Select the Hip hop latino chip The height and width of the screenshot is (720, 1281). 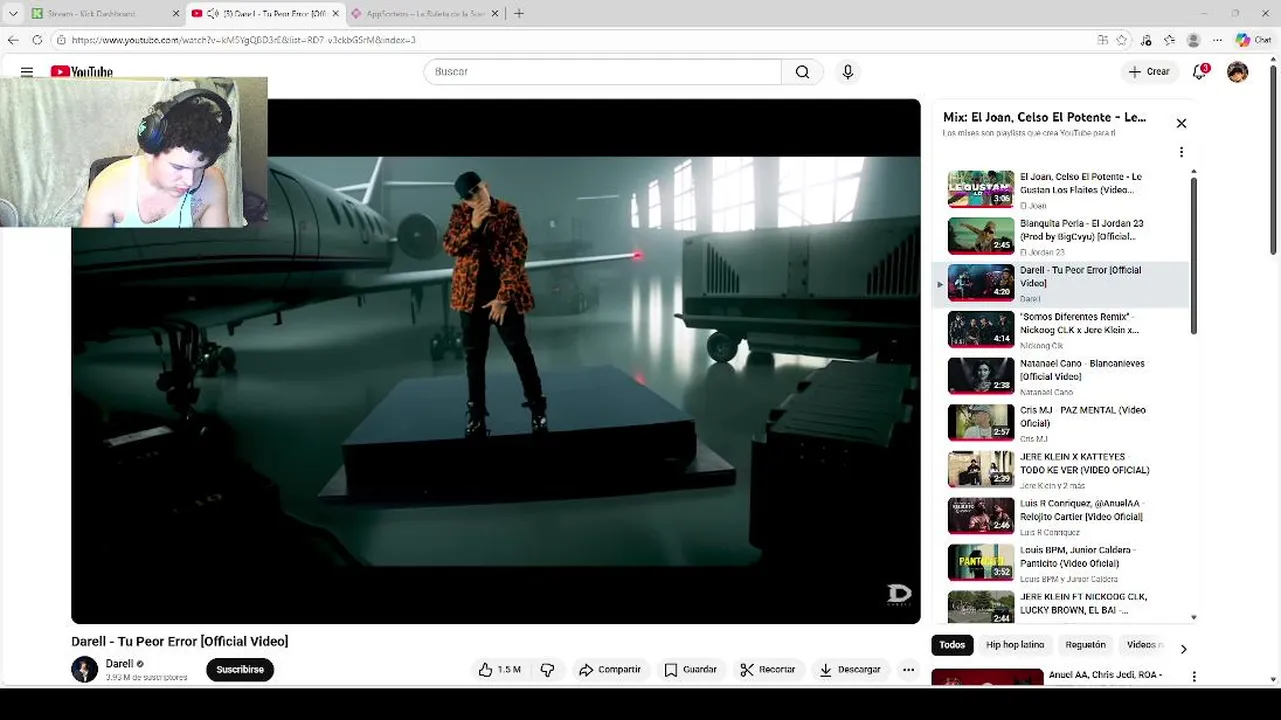tap(1015, 645)
